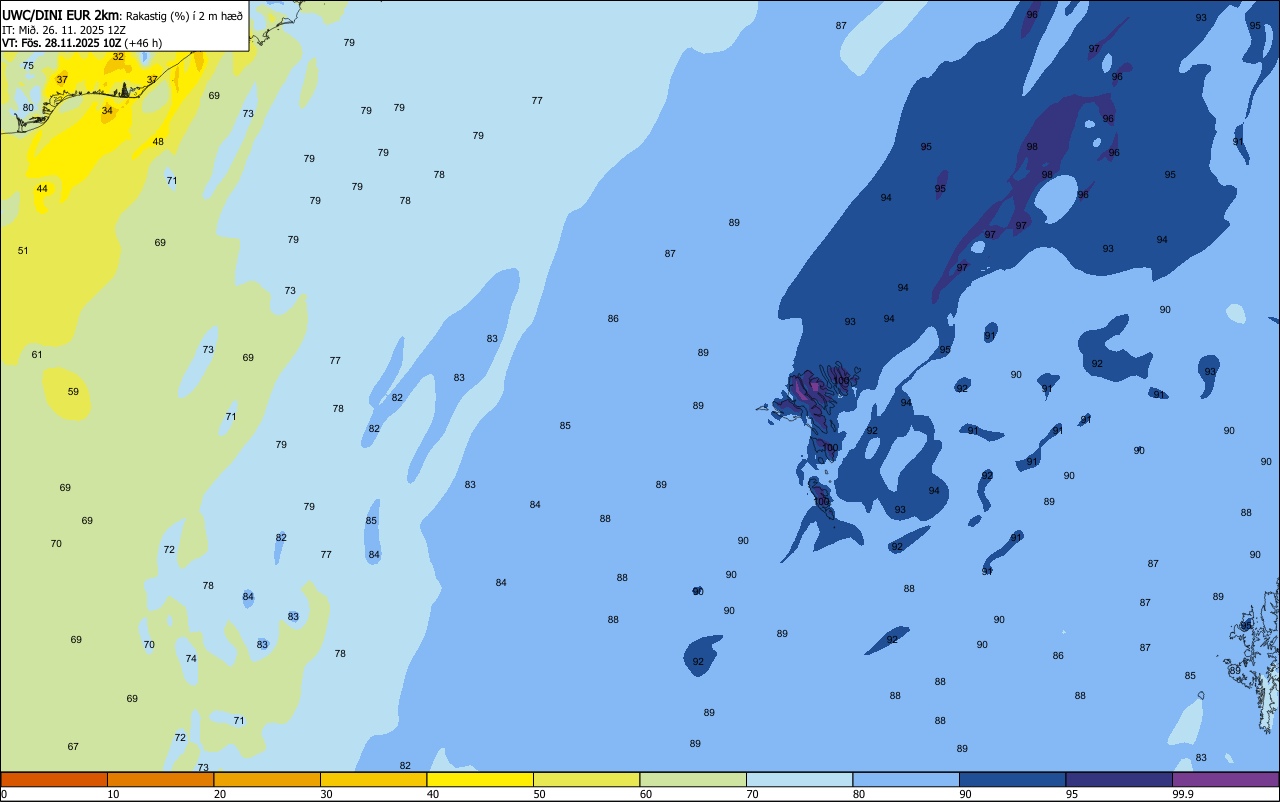Click the 'IT: Mið. 26. 11. 2025 12Z' line

63,30
